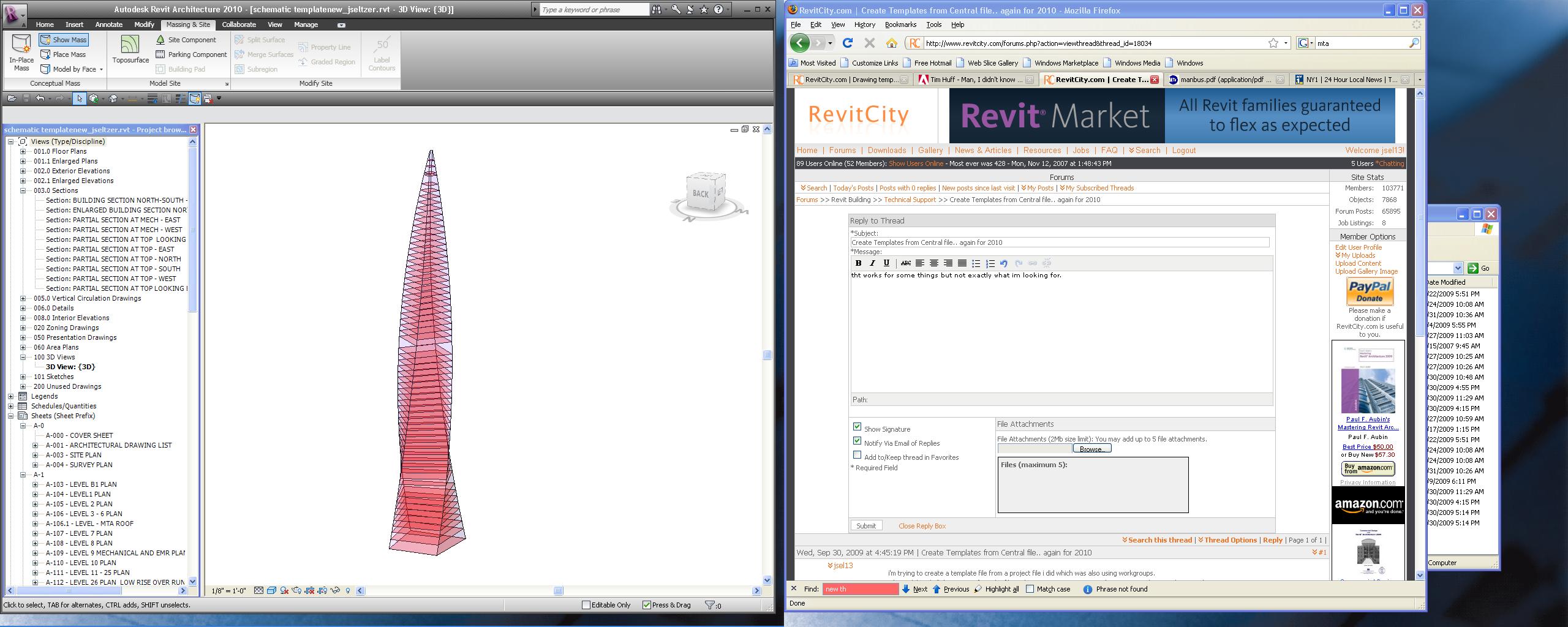Click the editor Undo icon in reply toolbar
The width and height of the screenshot is (1568, 627).
1004,263
